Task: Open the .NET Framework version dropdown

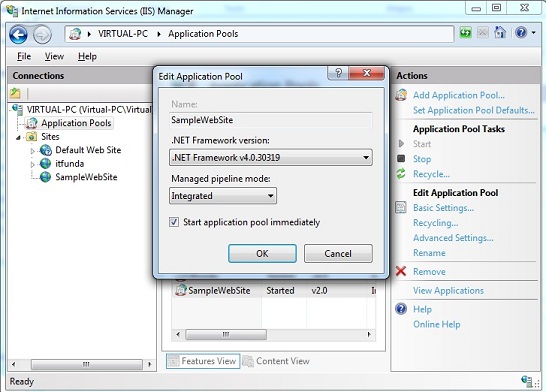Action: click(271, 157)
